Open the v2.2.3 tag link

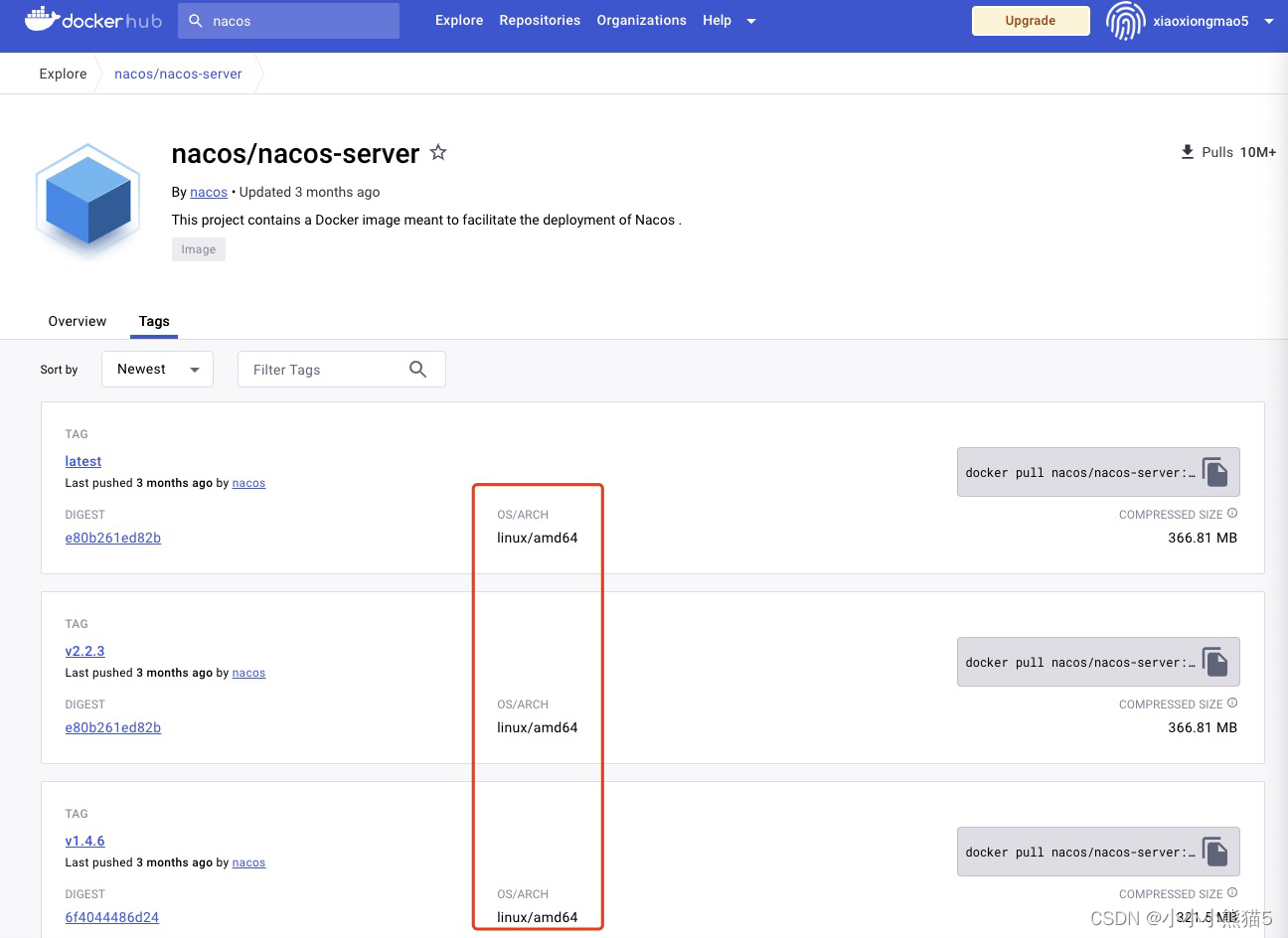click(x=84, y=651)
